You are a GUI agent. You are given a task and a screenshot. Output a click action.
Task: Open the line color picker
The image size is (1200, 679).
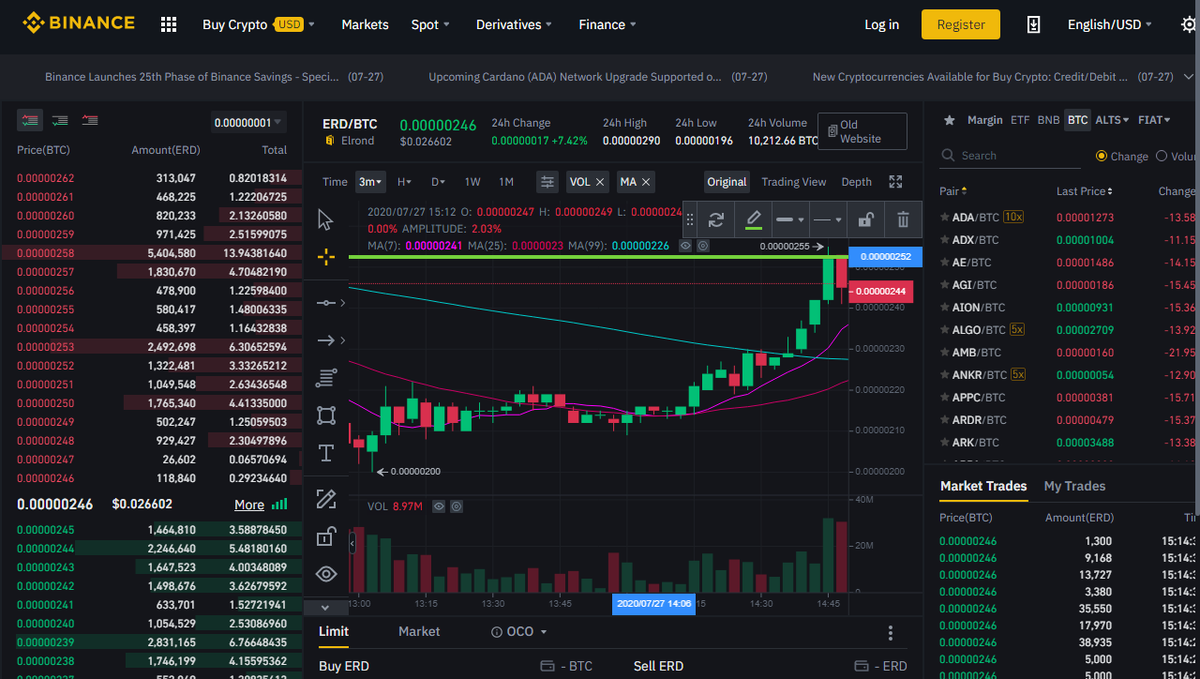[x=753, y=220]
